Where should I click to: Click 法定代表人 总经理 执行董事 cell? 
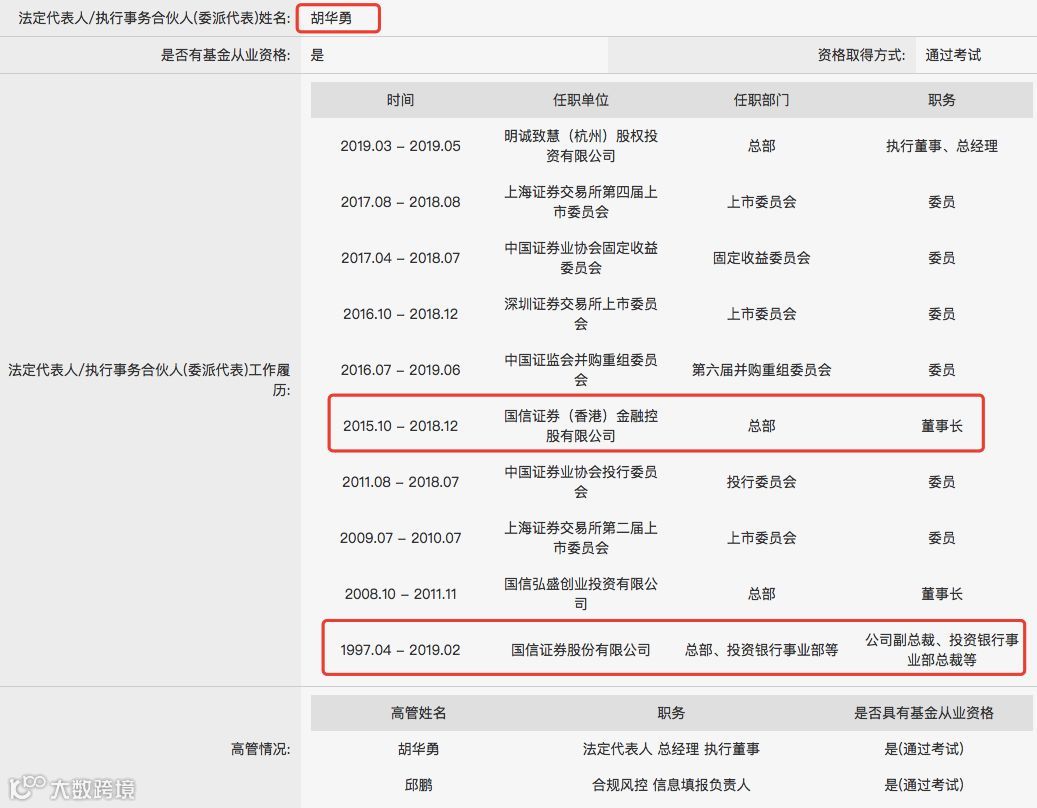coord(671,749)
